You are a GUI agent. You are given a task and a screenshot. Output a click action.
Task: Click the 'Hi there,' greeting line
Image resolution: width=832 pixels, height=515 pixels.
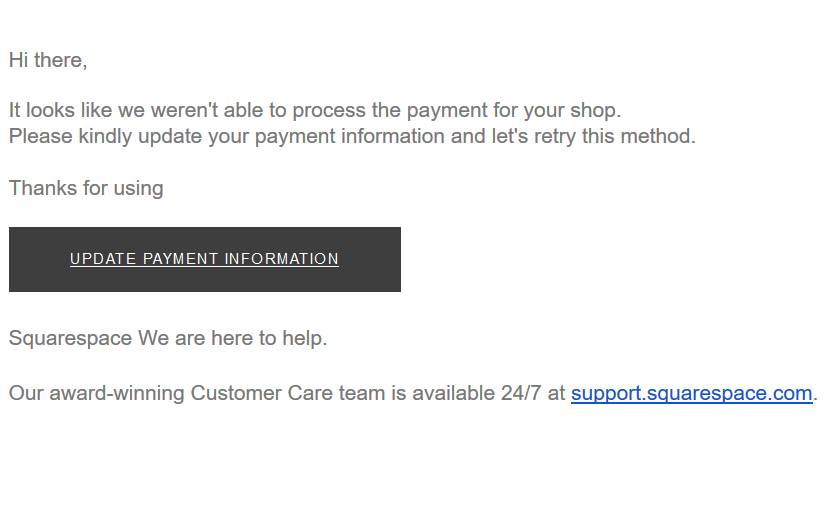[x=48, y=60]
